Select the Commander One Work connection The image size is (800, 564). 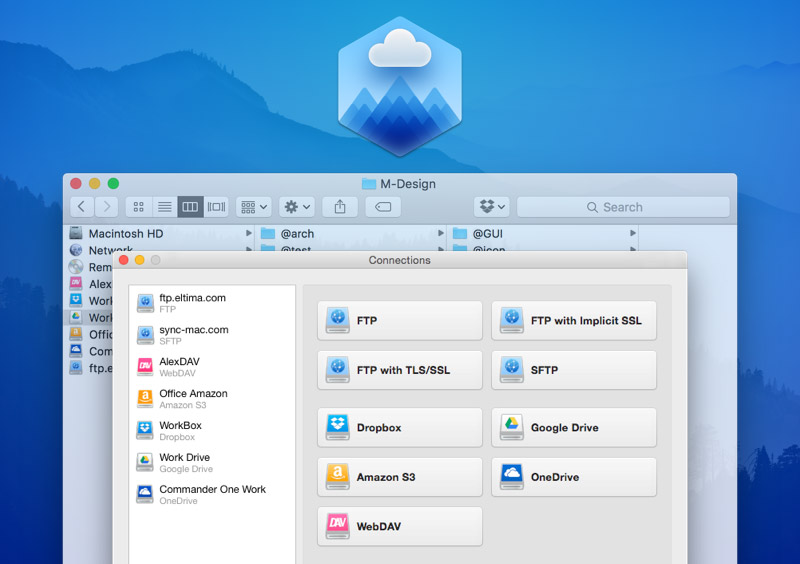coord(212,495)
